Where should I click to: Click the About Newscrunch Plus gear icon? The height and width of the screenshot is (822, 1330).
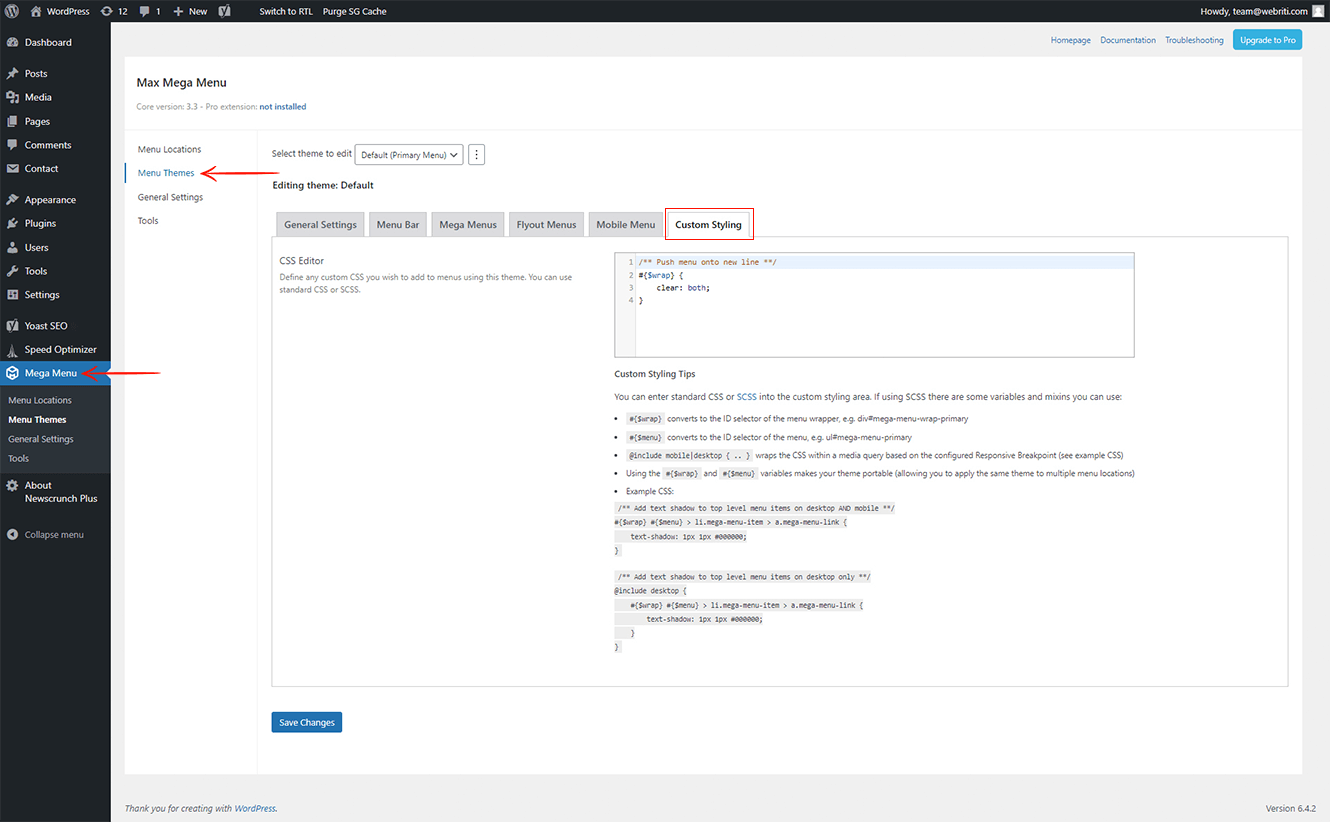pyautogui.click(x=12, y=486)
